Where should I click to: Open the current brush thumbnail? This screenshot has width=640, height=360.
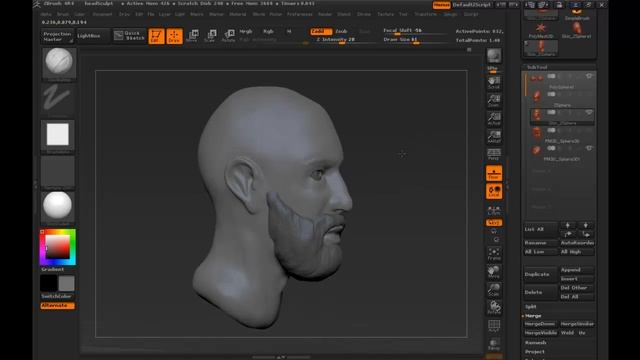[x=59, y=64]
